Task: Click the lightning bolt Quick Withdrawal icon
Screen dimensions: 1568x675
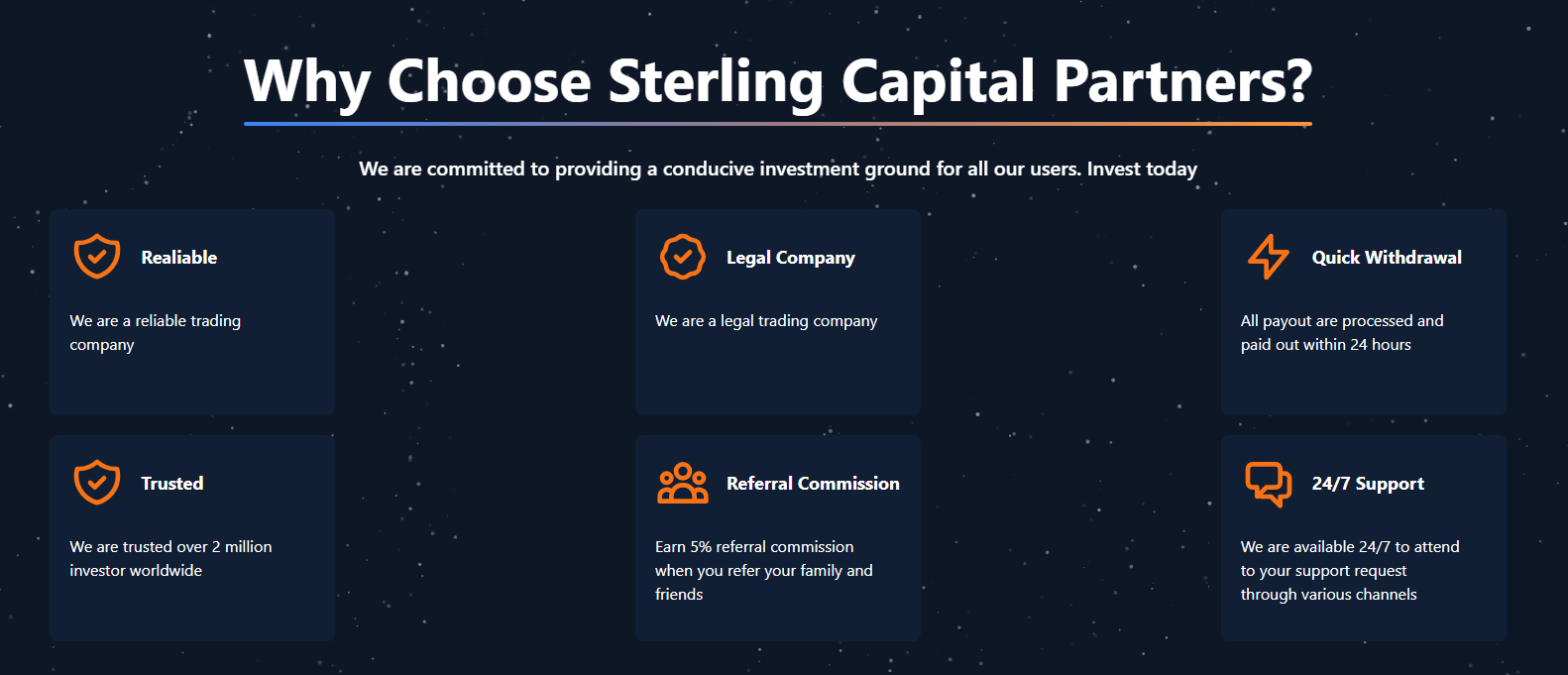Action: point(1268,257)
